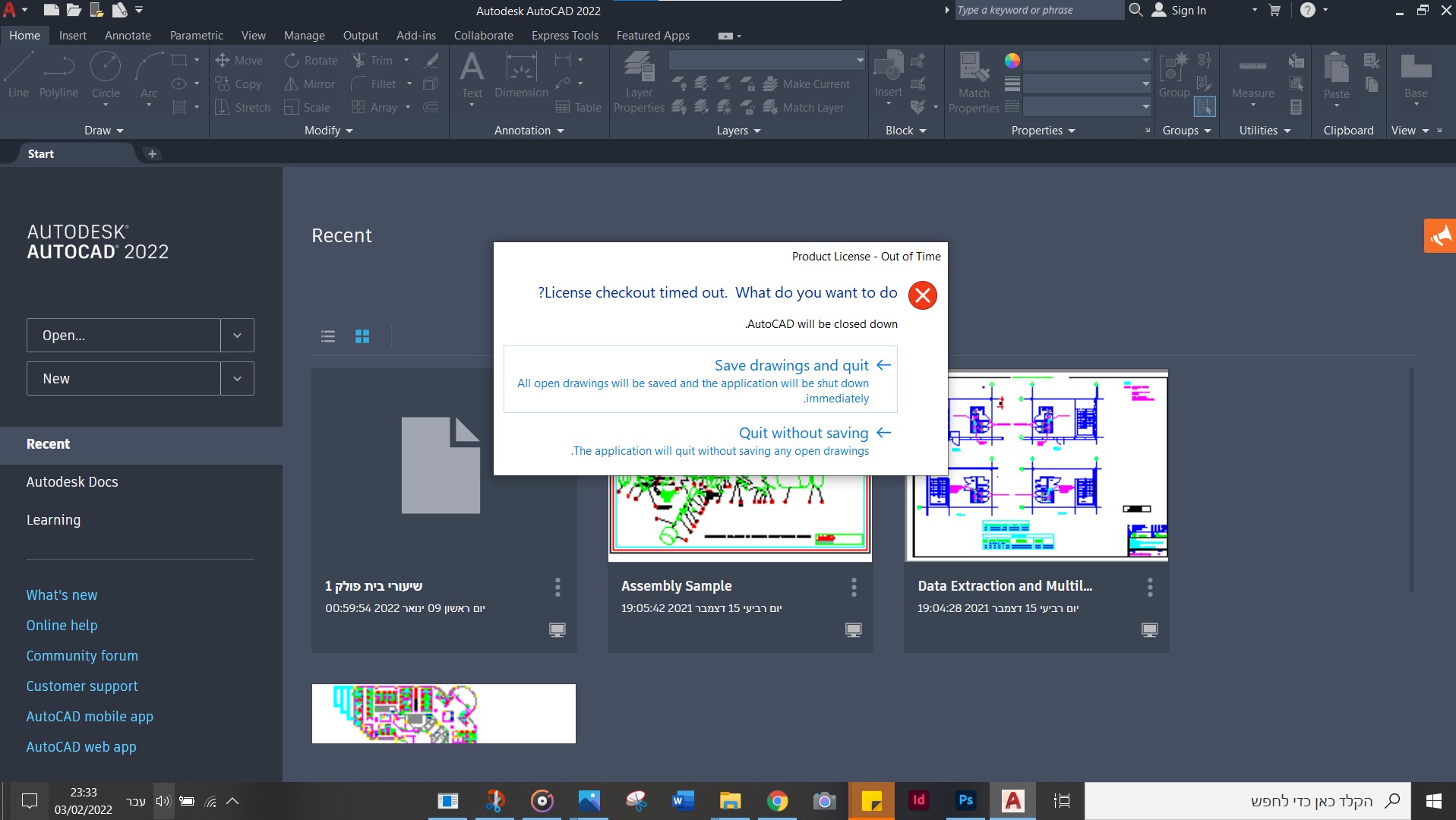Click the Dimension tool

click(521, 75)
